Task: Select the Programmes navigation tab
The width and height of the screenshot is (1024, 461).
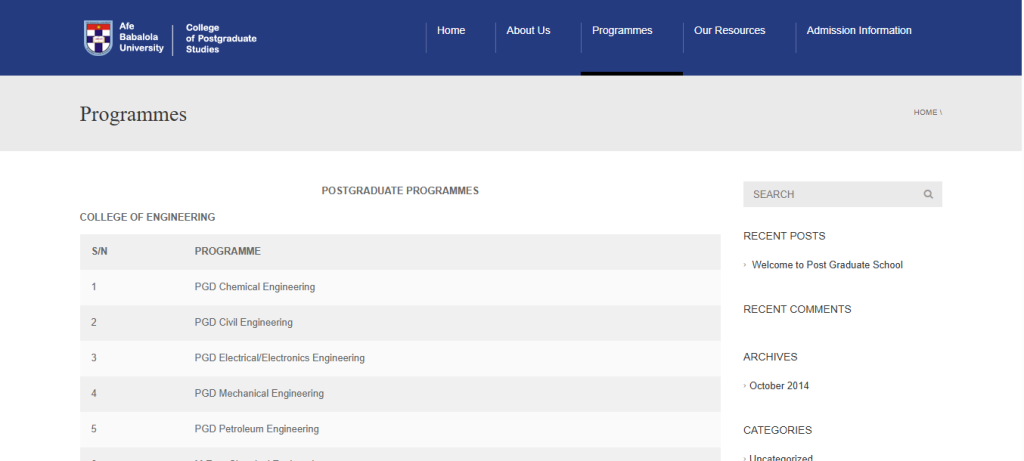Action: point(622,31)
